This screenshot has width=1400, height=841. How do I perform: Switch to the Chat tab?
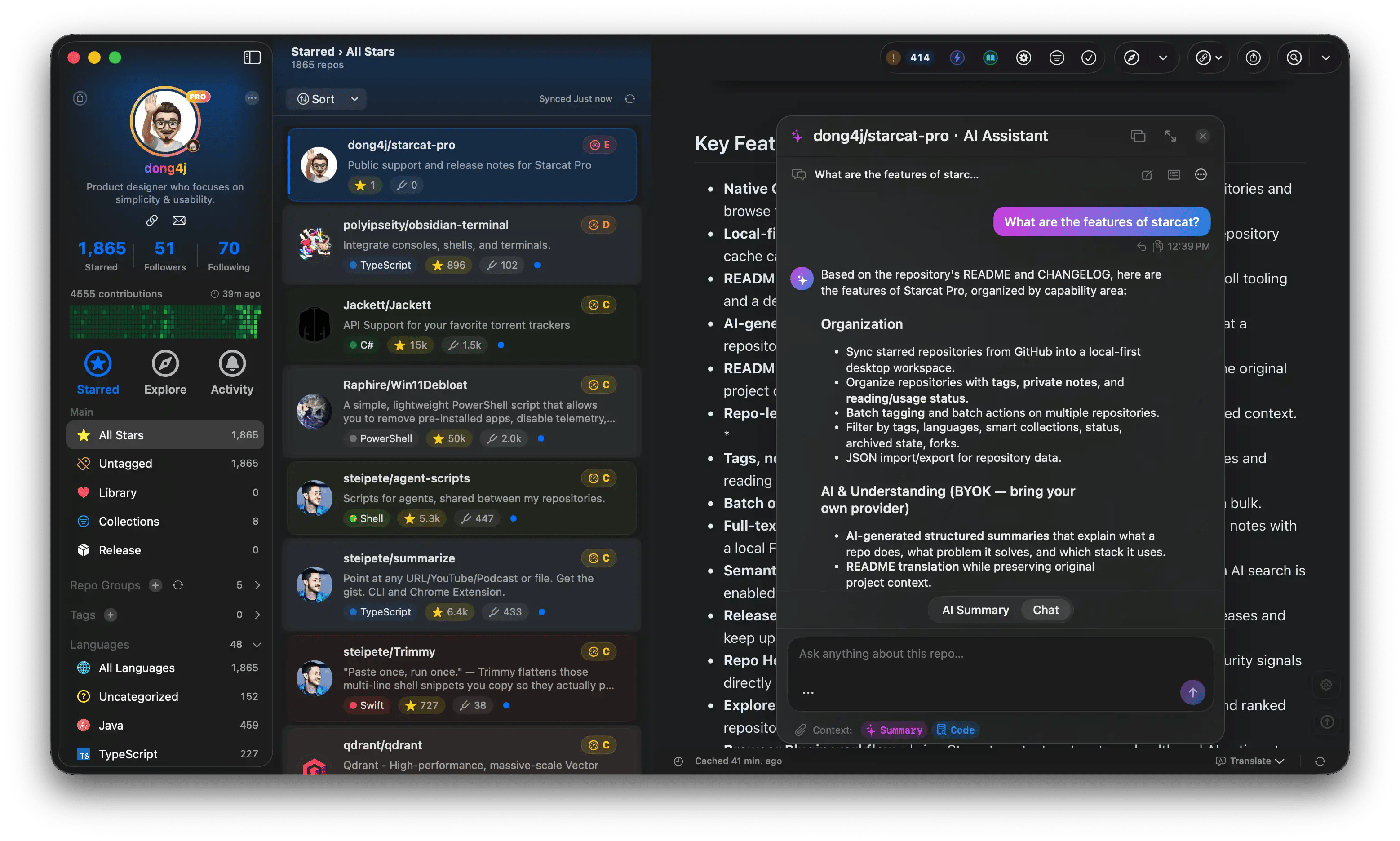1045,611
